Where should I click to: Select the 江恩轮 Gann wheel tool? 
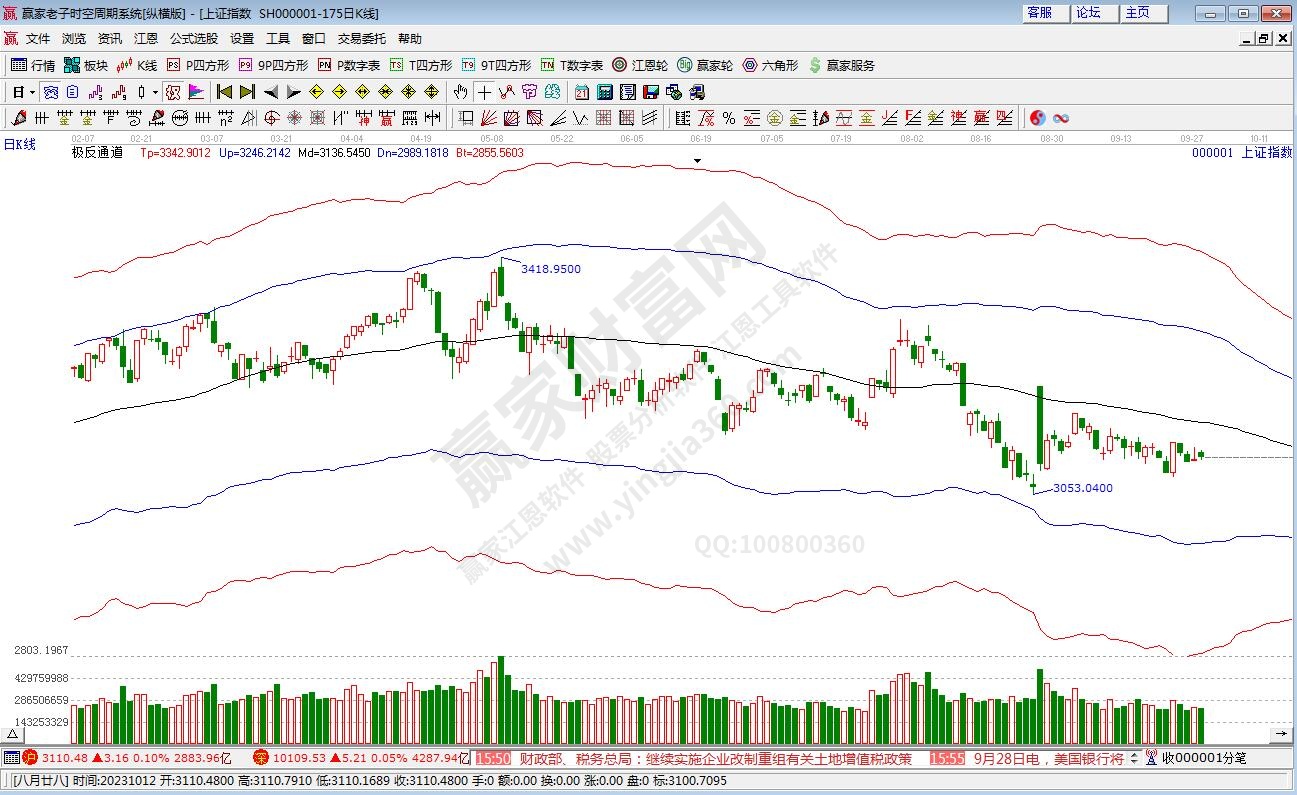pos(640,66)
